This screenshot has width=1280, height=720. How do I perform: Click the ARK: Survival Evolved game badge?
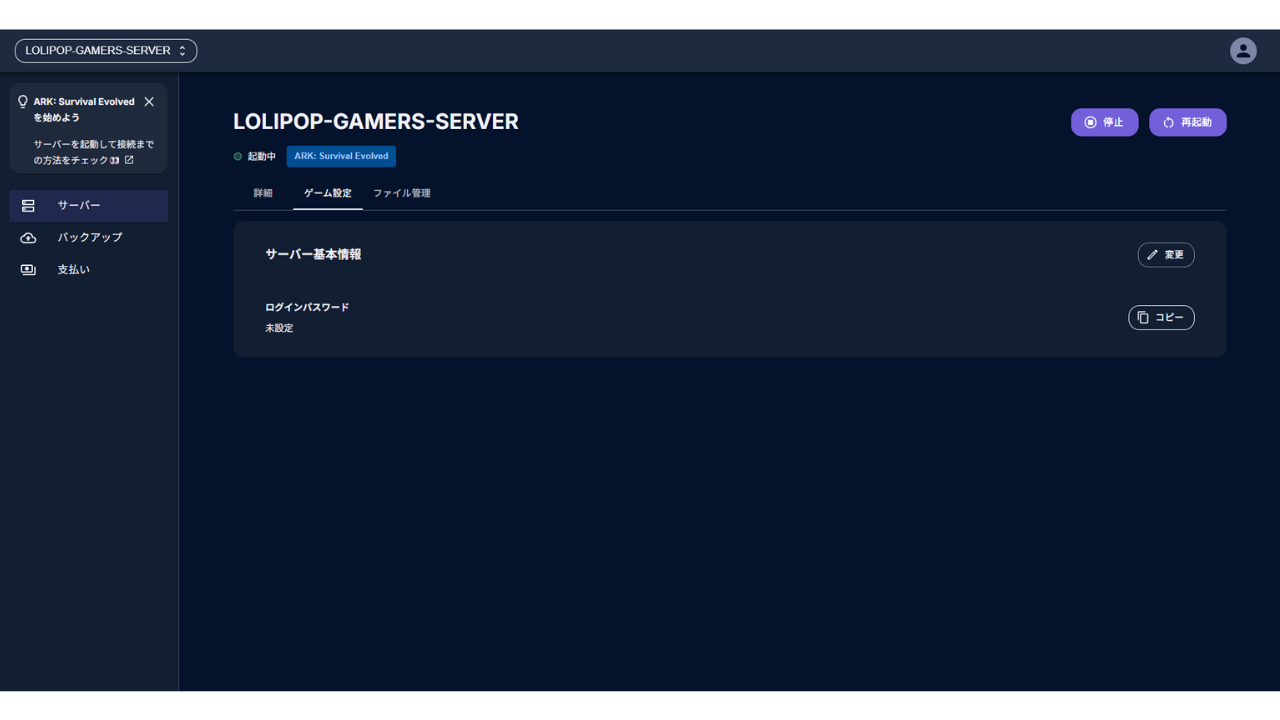[341, 156]
